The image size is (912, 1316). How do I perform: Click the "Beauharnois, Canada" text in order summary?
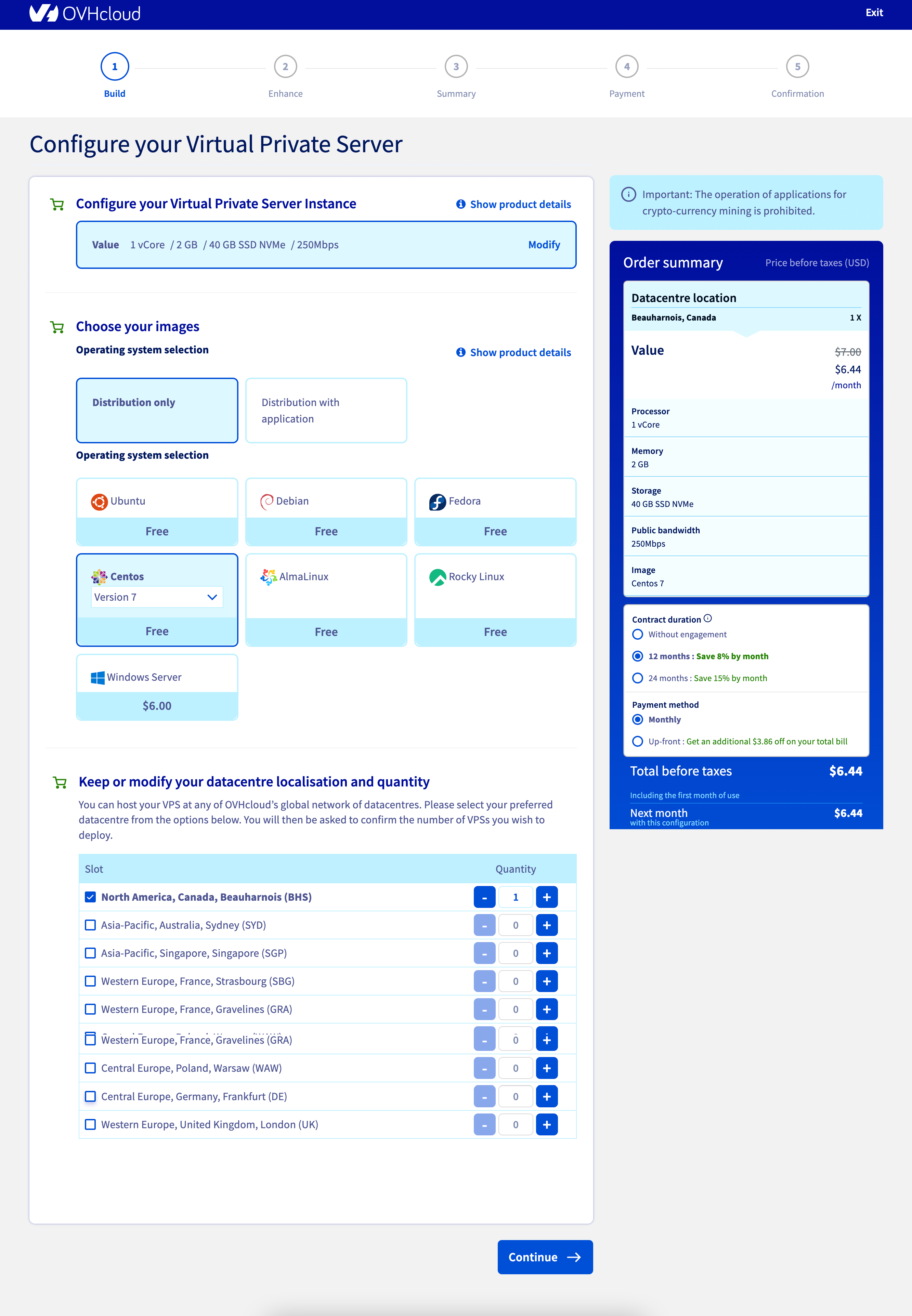[x=673, y=318]
